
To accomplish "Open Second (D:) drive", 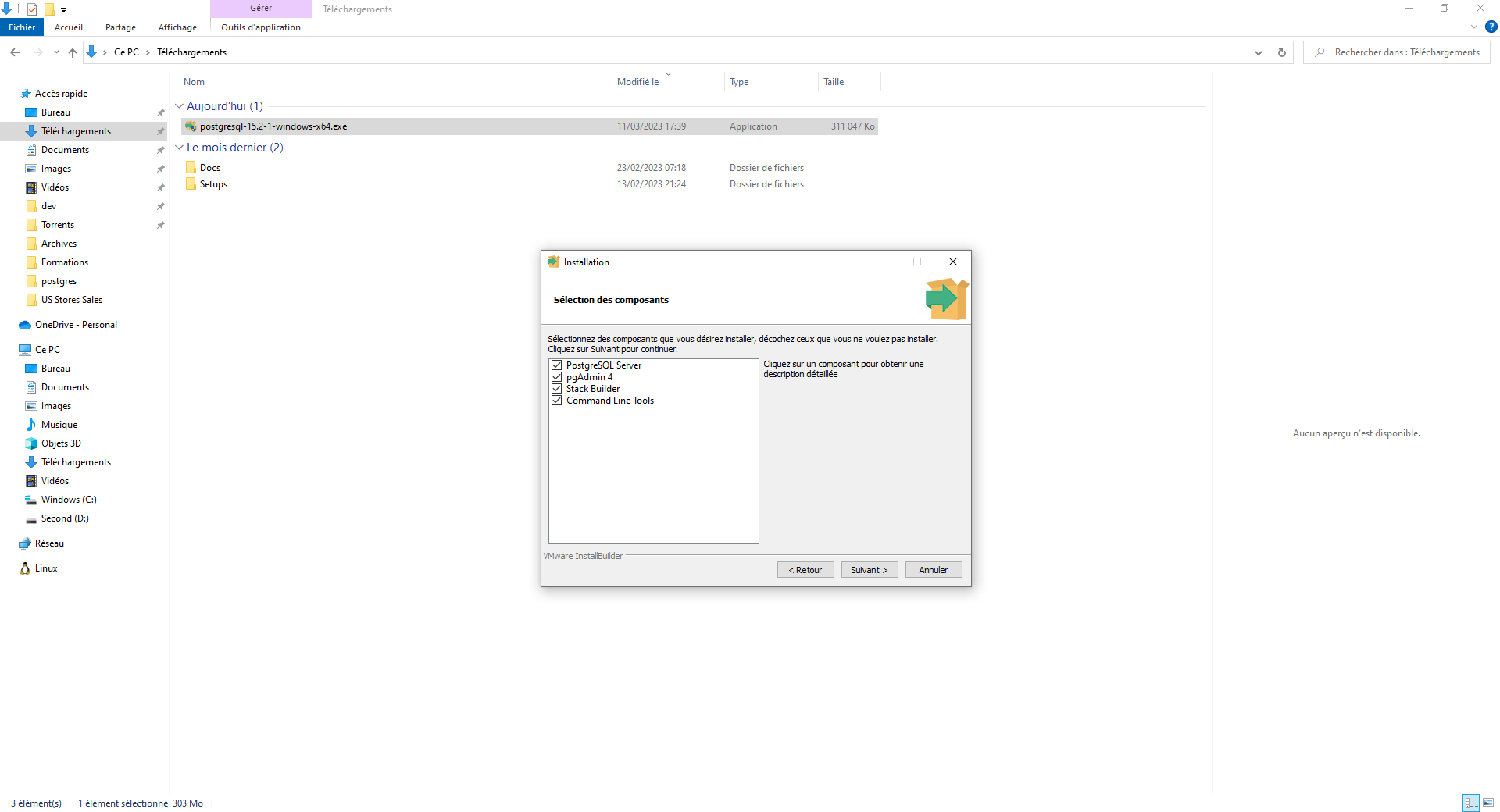I will point(65,518).
